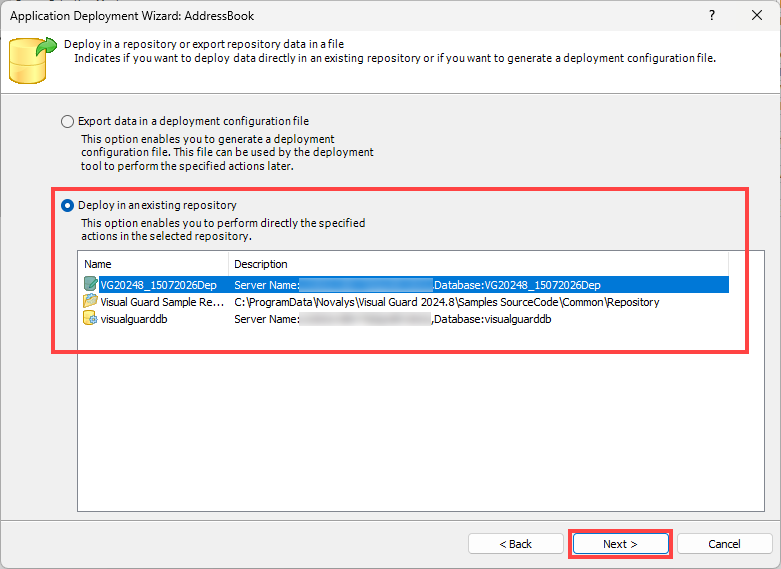Click the Cancel button
Screen dimensions: 781x569
(724, 544)
